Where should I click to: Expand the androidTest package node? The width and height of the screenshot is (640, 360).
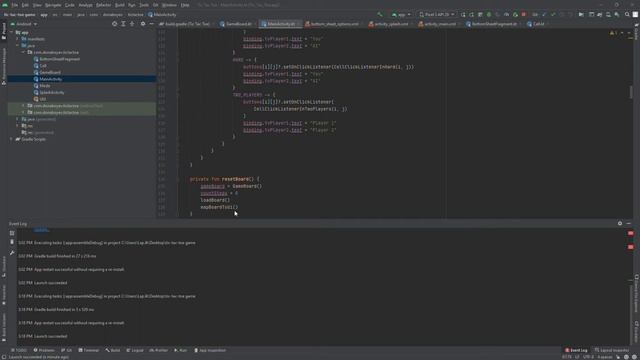click(x=23, y=106)
